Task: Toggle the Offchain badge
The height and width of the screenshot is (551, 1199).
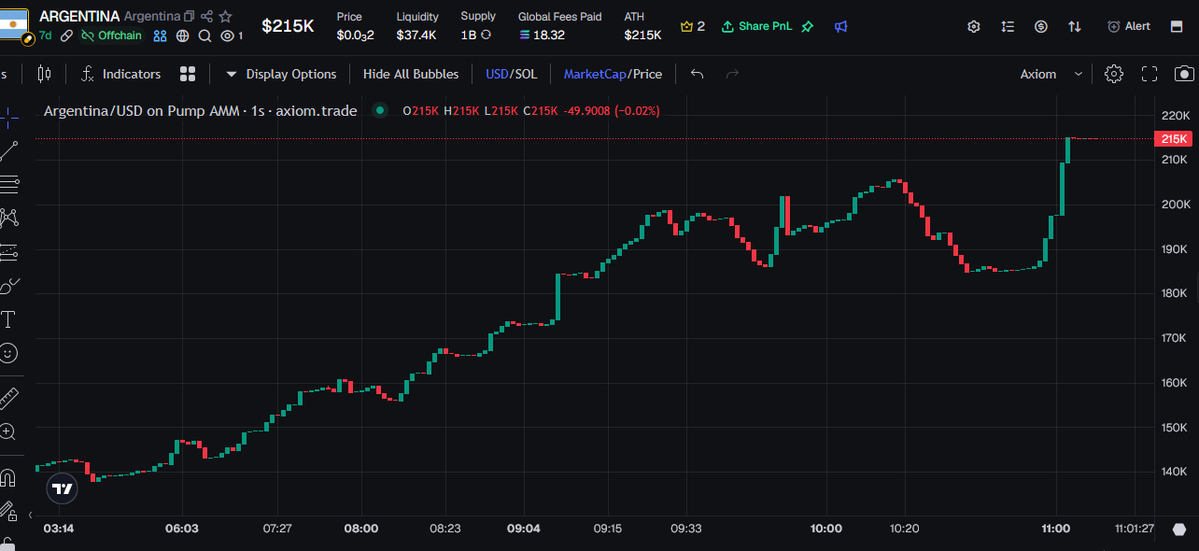Action: (x=112, y=35)
